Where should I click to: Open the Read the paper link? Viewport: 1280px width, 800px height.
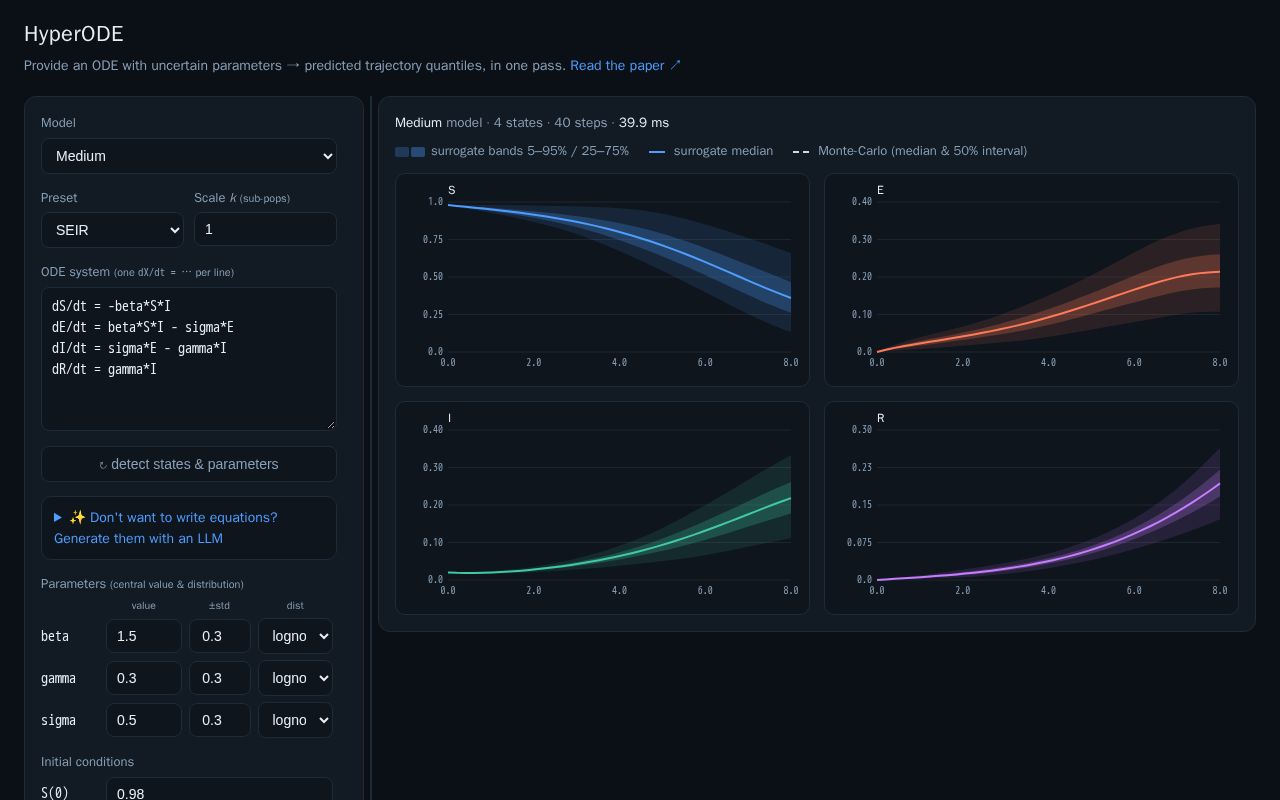click(x=626, y=65)
